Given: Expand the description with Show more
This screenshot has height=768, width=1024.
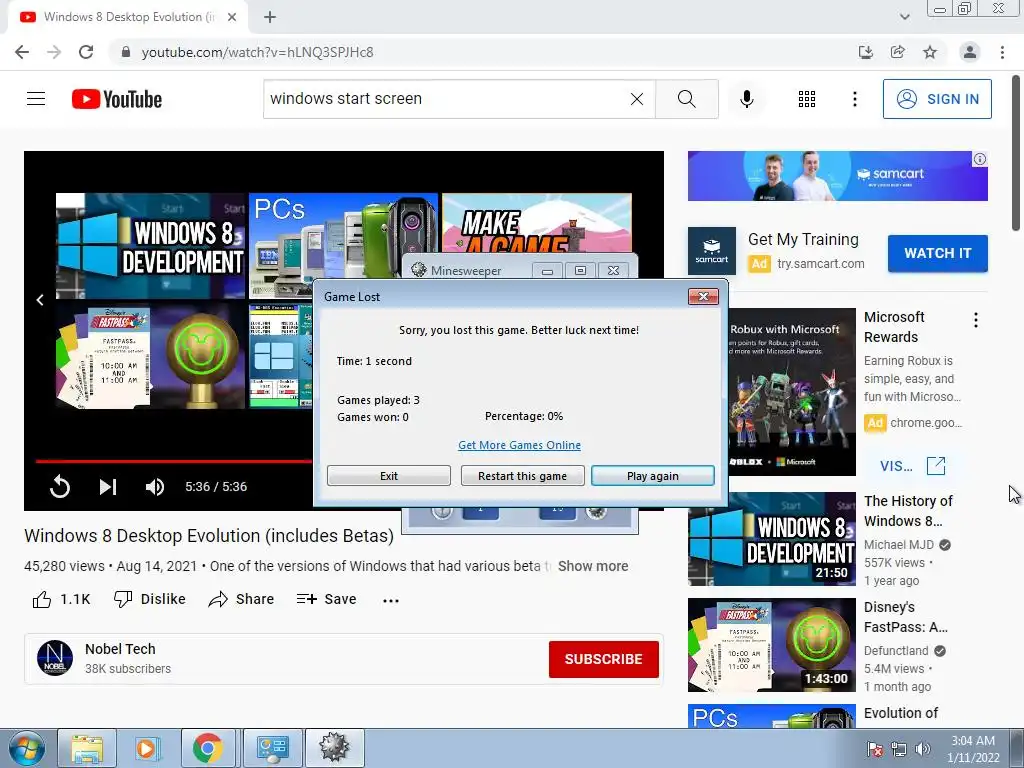Looking at the screenshot, I should point(593,566).
